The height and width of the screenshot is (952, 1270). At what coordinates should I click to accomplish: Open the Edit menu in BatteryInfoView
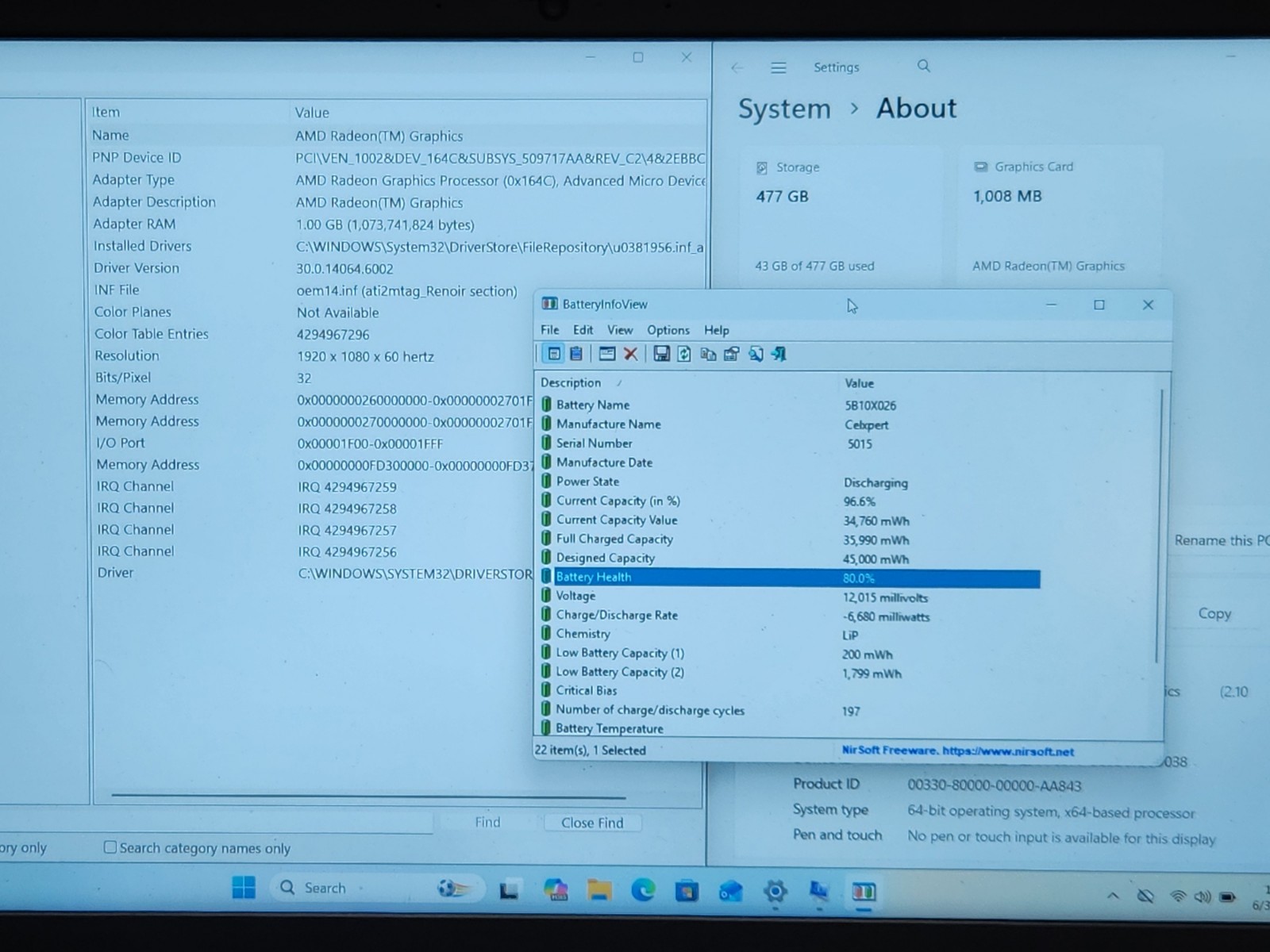coord(583,330)
